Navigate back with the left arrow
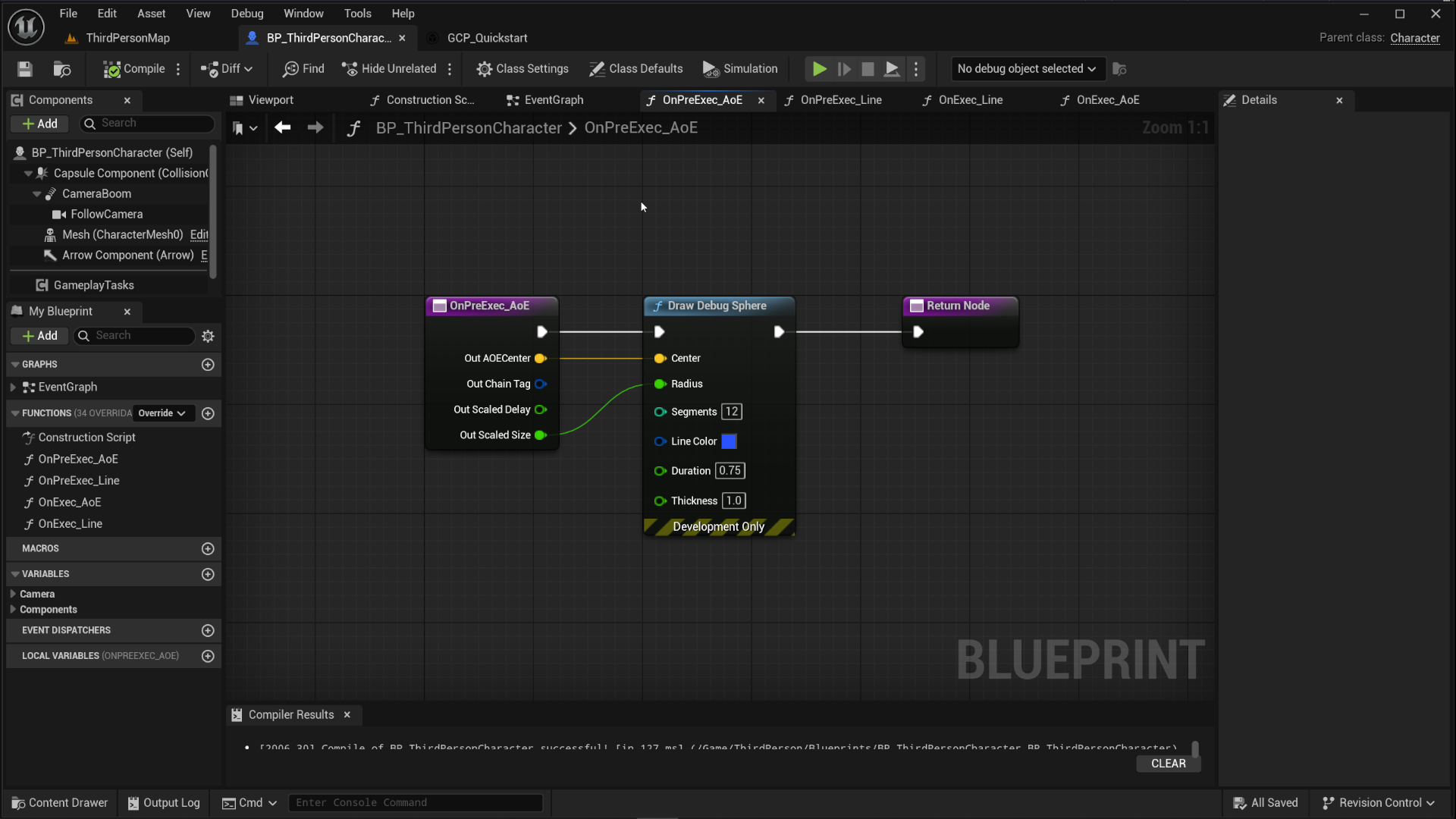1456x819 pixels. tap(283, 128)
